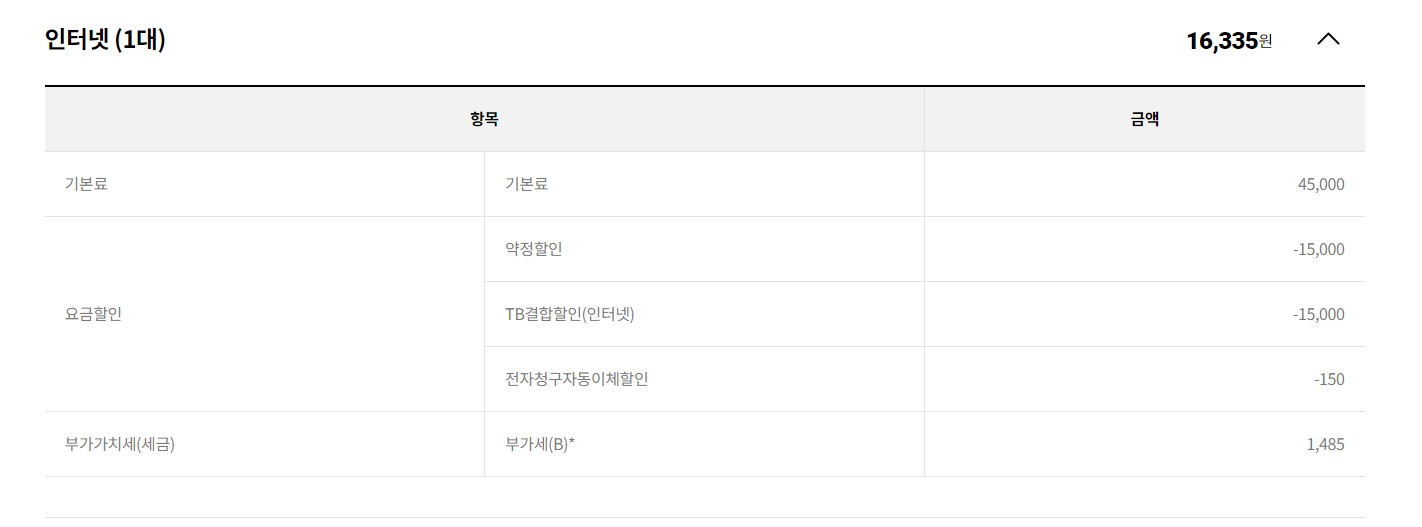Click the 원 currency unit label
Viewport: 1422px width, 527px height.
(x=1266, y=41)
